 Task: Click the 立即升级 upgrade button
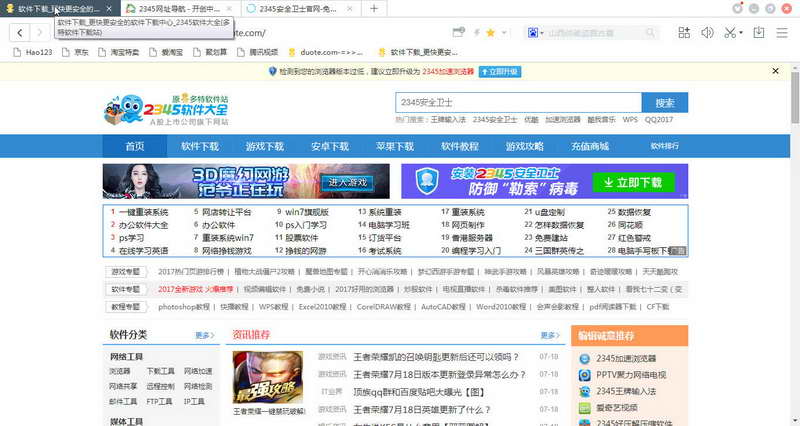[499, 71]
